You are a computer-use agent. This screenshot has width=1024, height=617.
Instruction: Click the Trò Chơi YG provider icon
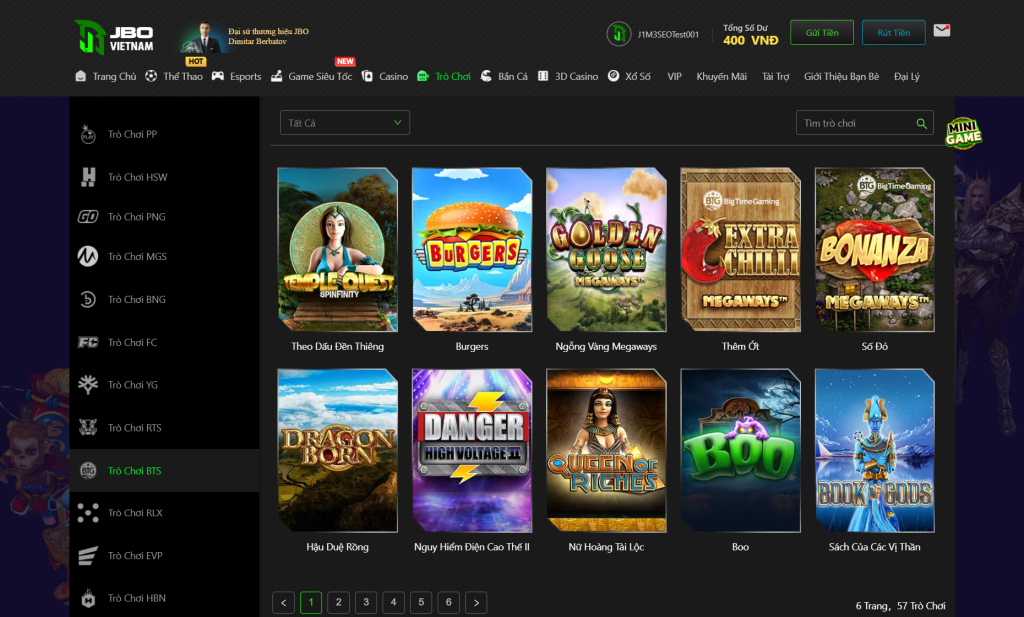click(88, 385)
